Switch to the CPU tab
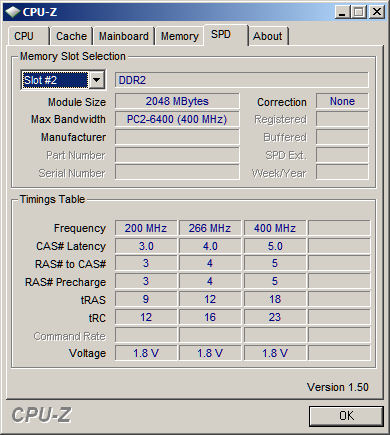The width and height of the screenshot is (390, 435). (x=28, y=36)
